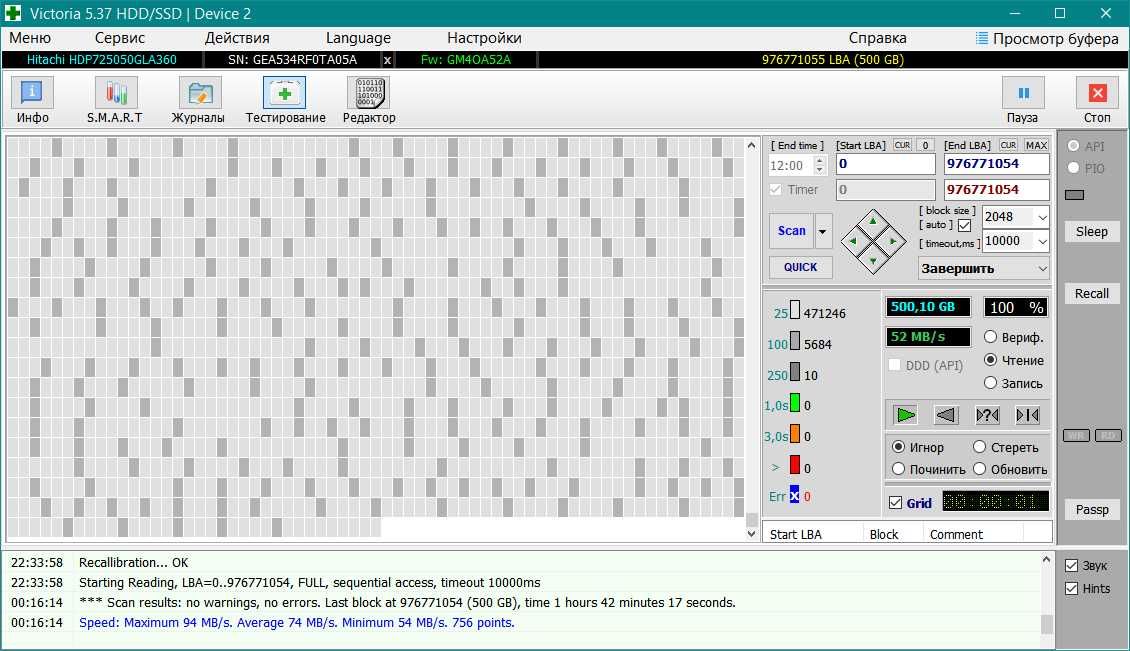Open the Language menu
The height and width of the screenshot is (651, 1130).
click(x=358, y=38)
